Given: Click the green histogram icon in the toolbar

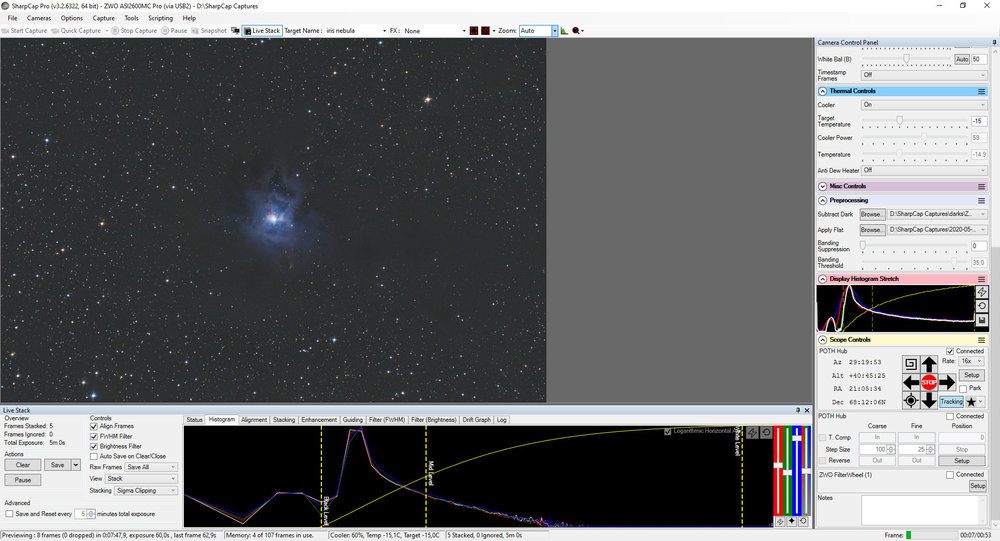Looking at the screenshot, I should click(564, 31).
